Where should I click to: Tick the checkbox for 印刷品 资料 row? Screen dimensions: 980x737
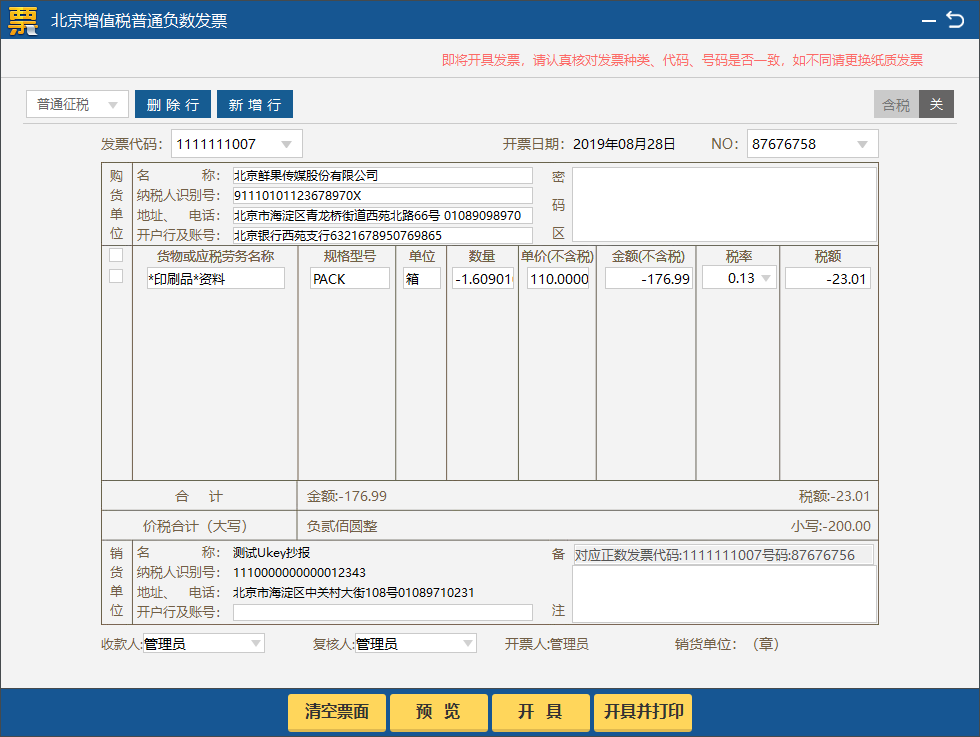116,276
